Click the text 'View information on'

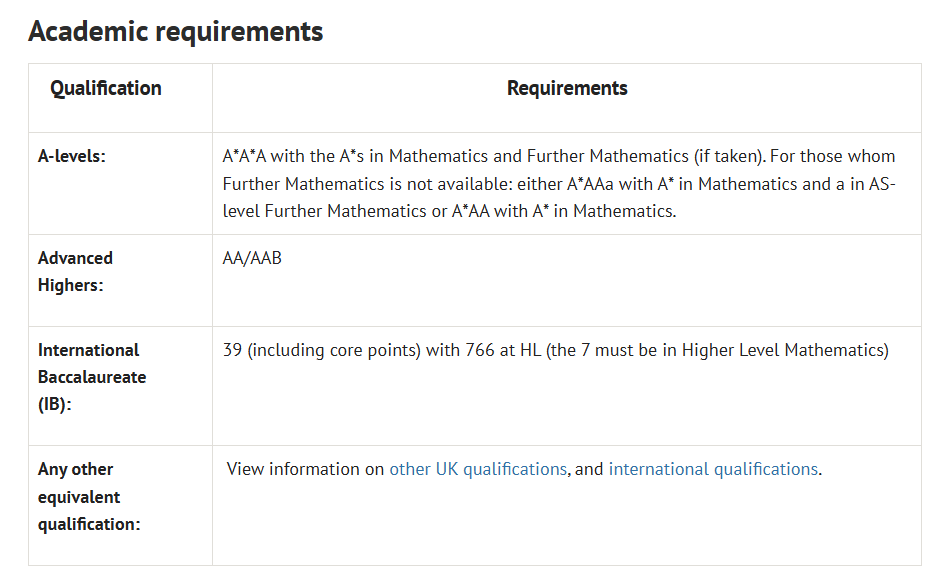(305, 469)
